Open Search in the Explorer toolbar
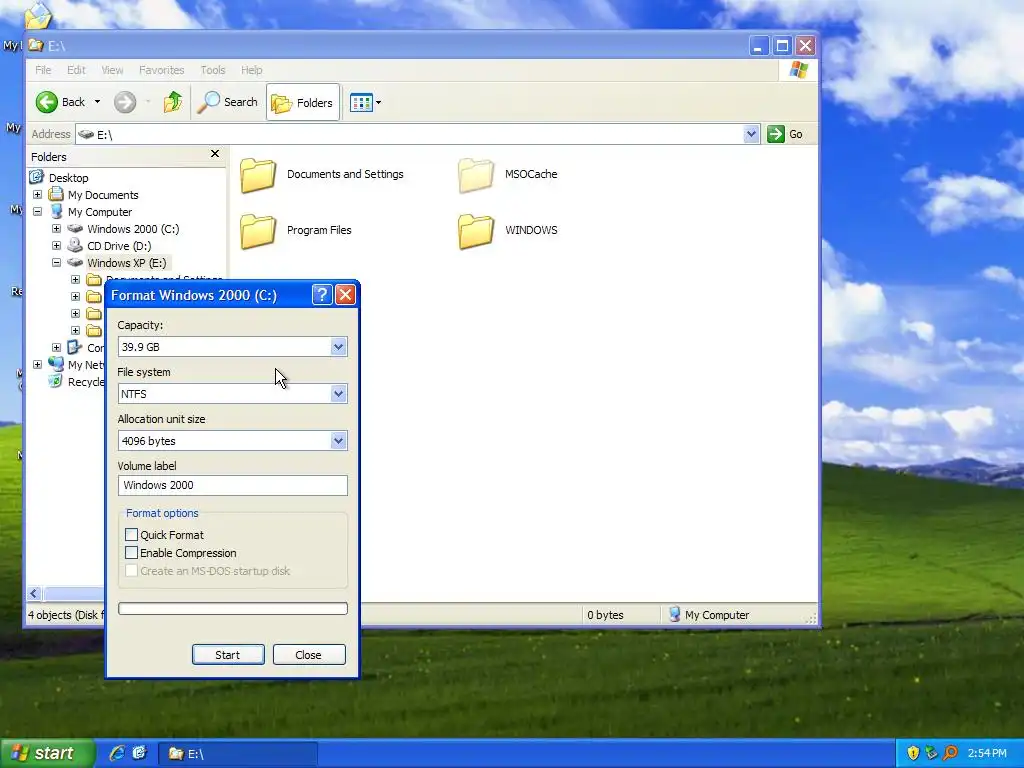Viewport: 1024px width, 768px height. point(227,102)
